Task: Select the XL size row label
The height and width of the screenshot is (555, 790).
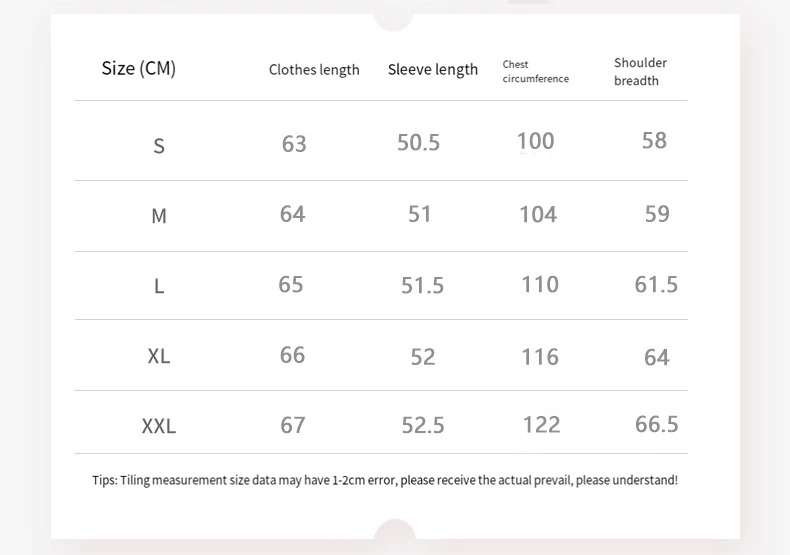Action: (x=159, y=356)
